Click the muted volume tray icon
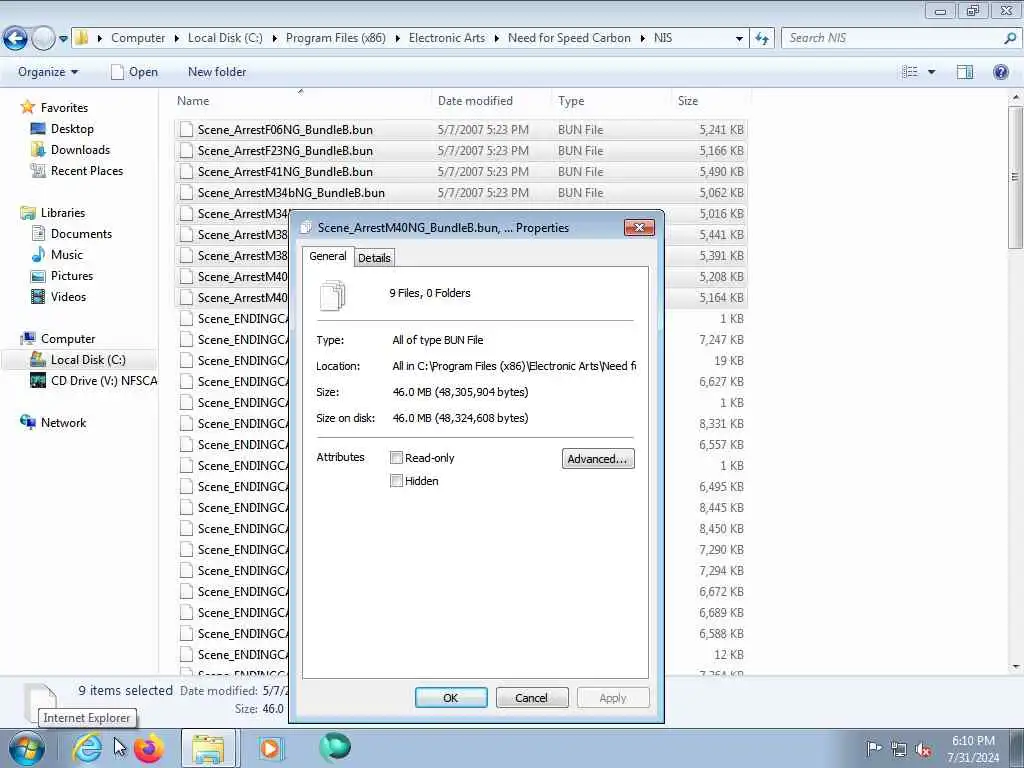1024x768 pixels. [x=923, y=750]
